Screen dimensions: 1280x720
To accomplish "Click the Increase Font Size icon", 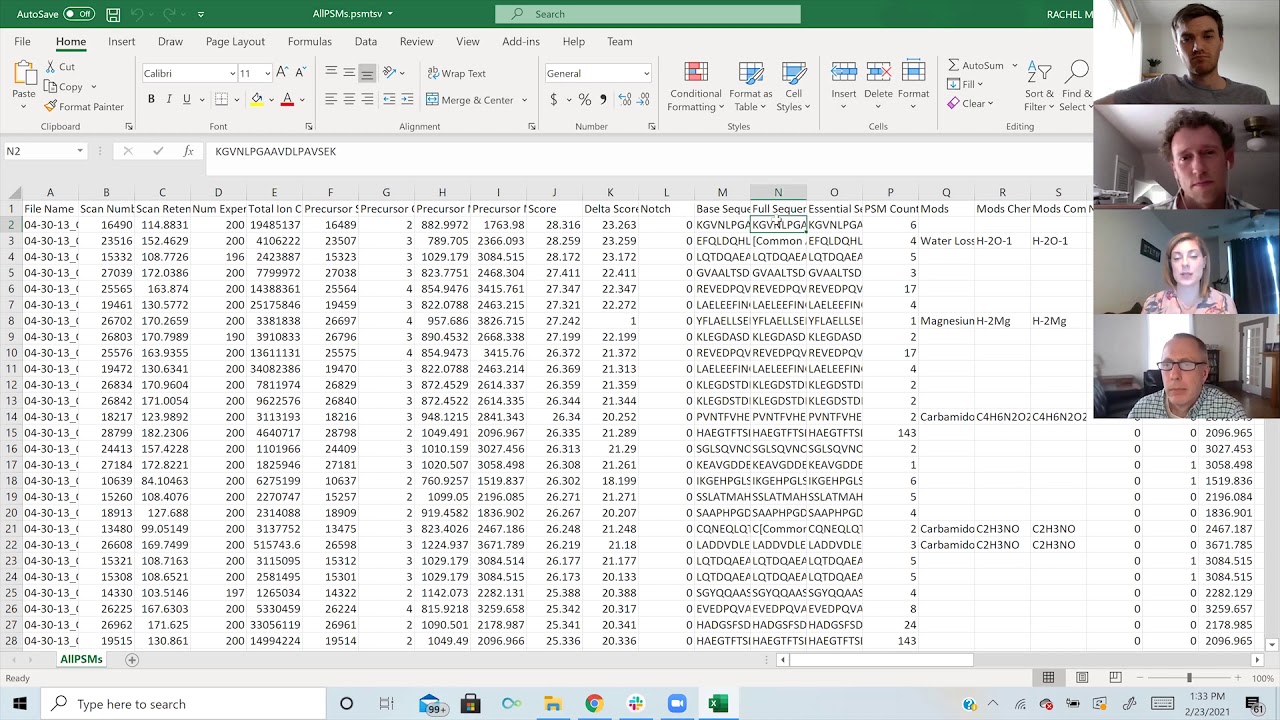I will 282,73.
